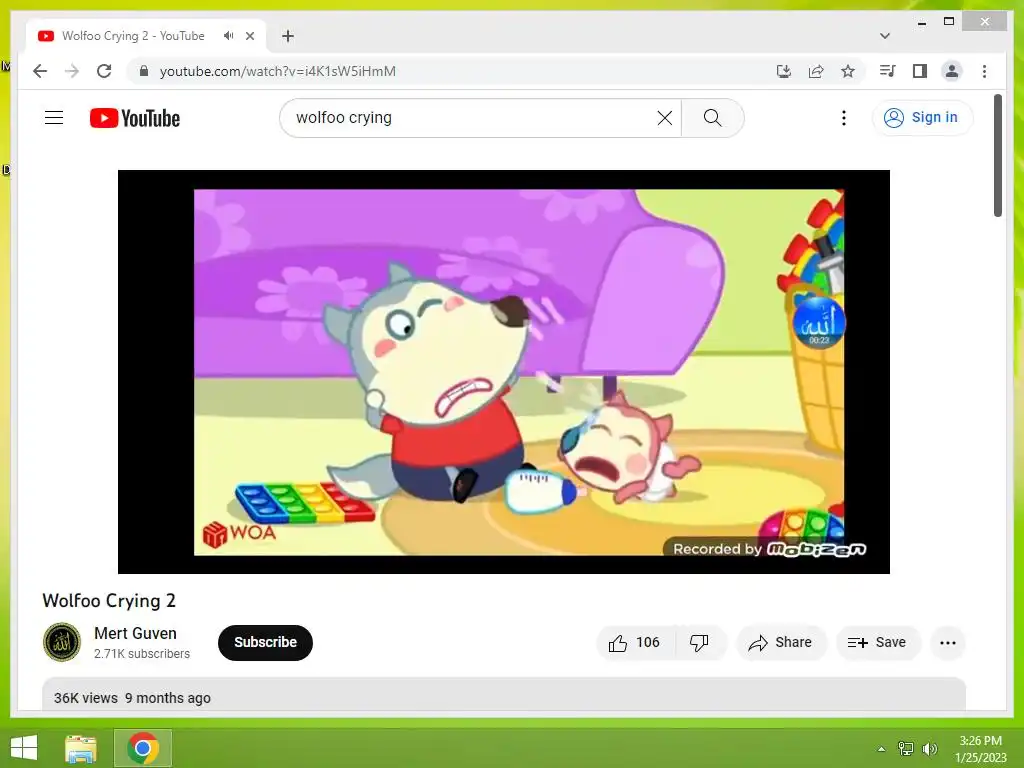Click the 2.71K subscribers text
The image size is (1024, 768).
pyautogui.click(x=142, y=654)
